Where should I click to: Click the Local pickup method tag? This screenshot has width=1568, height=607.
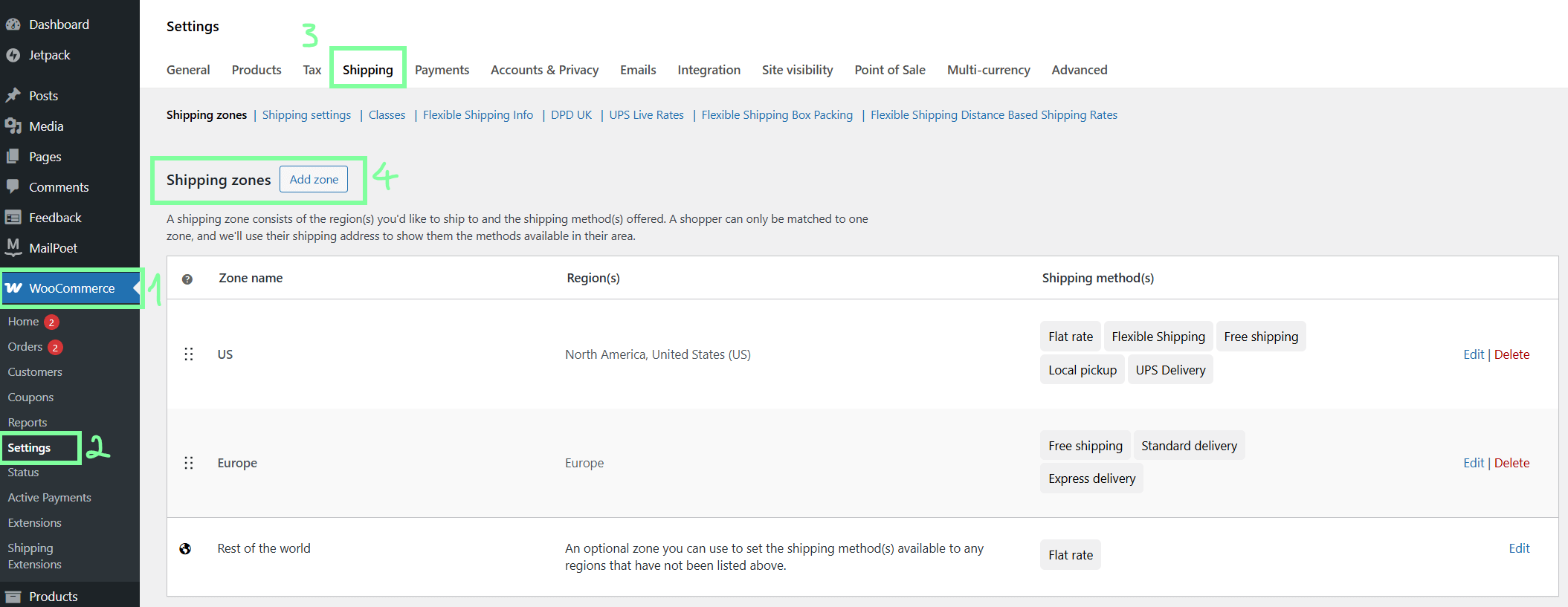click(1083, 370)
